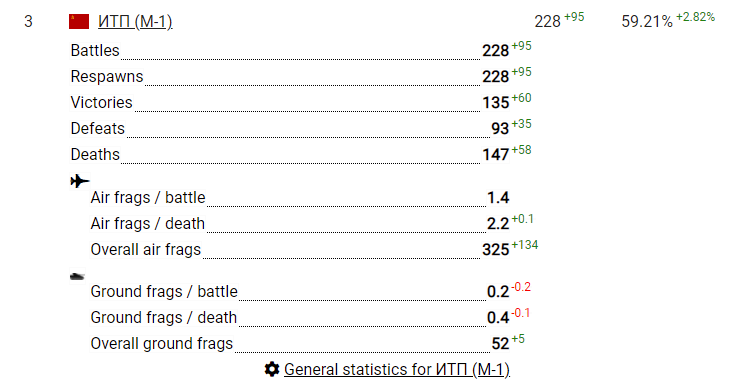This screenshot has height=389, width=734.
Task: Click the Overall air frags value 325
Action: [495, 250]
